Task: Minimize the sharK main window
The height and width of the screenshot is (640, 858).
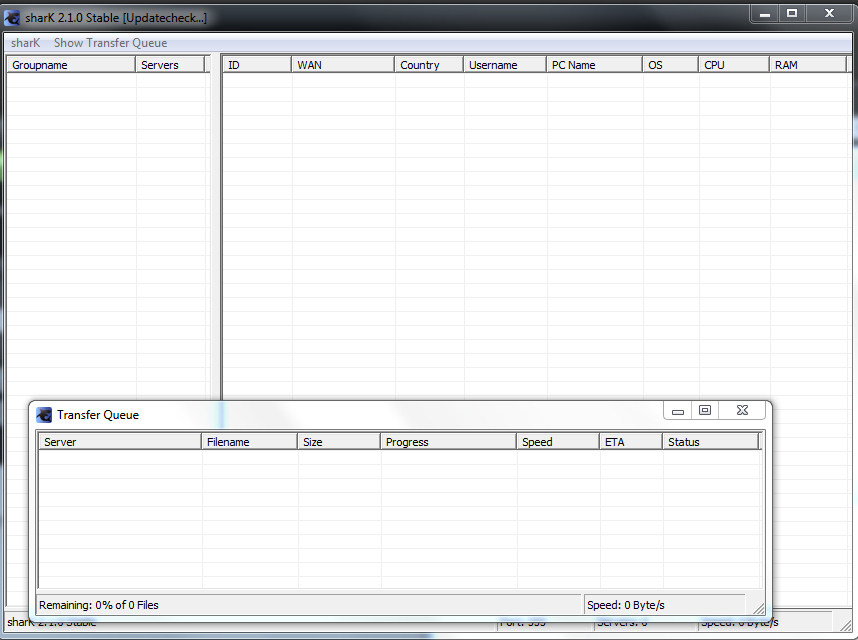Action: point(765,14)
